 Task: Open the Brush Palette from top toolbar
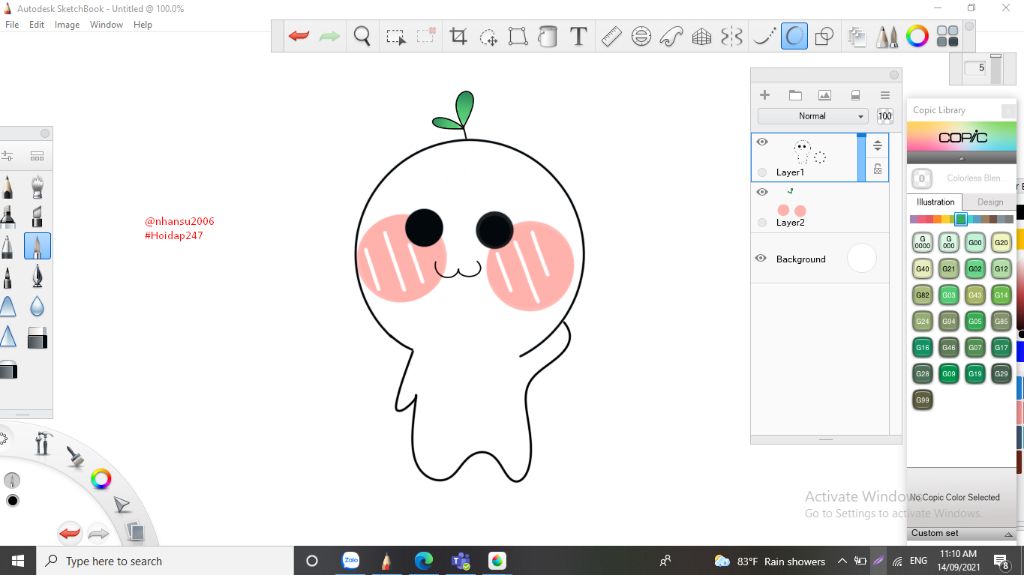click(887, 37)
